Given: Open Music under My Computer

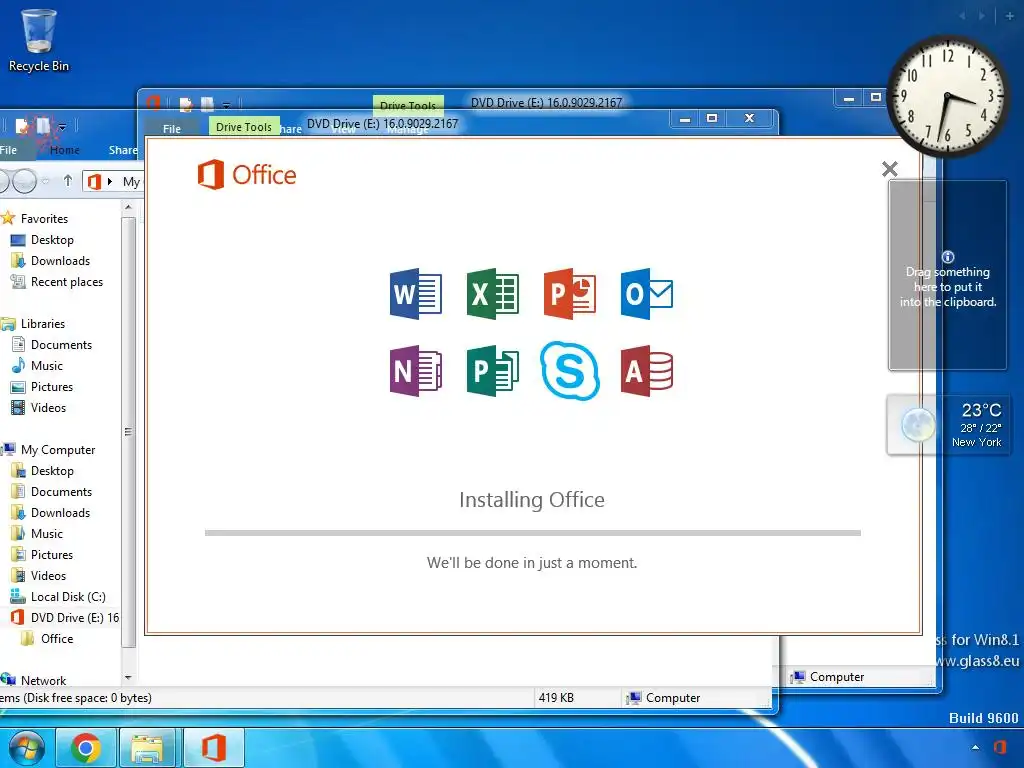Looking at the screenshot, I should tap(37, 534).
